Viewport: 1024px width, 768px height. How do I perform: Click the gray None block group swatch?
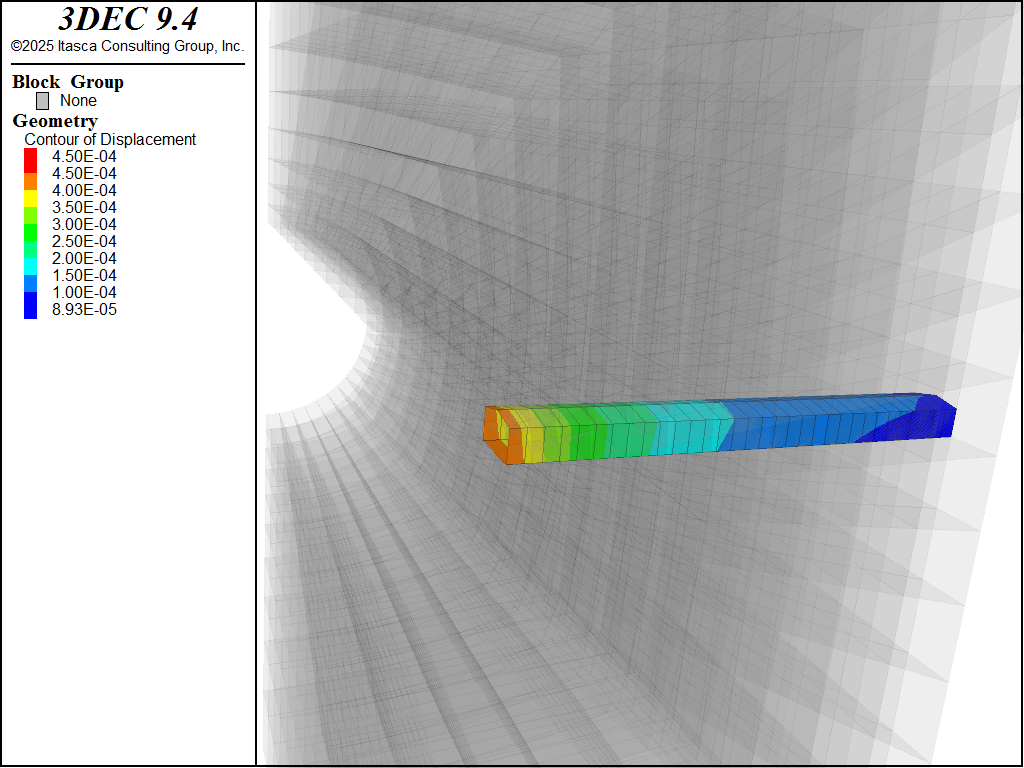[x=42, y=101]
